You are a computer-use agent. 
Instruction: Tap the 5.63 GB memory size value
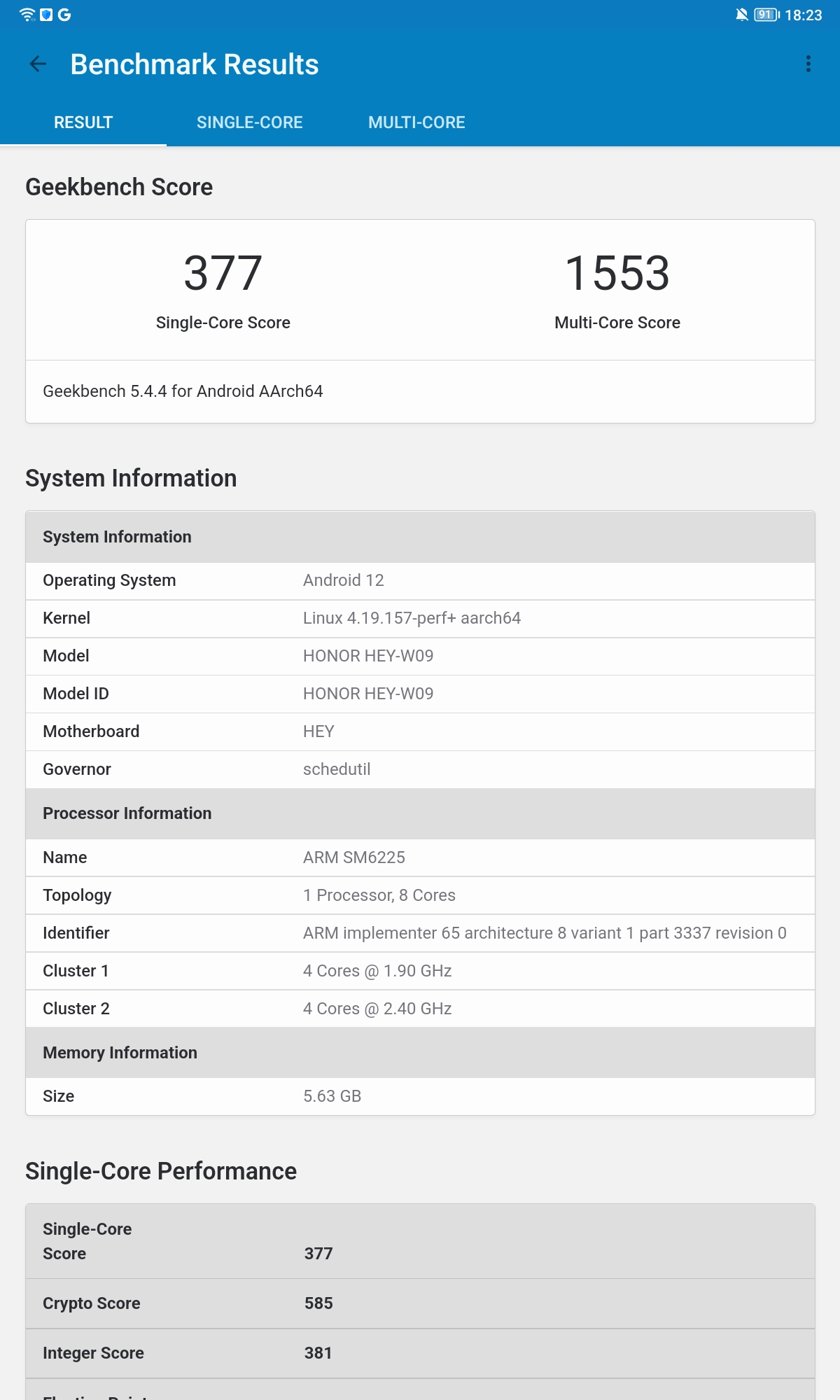332,1096
